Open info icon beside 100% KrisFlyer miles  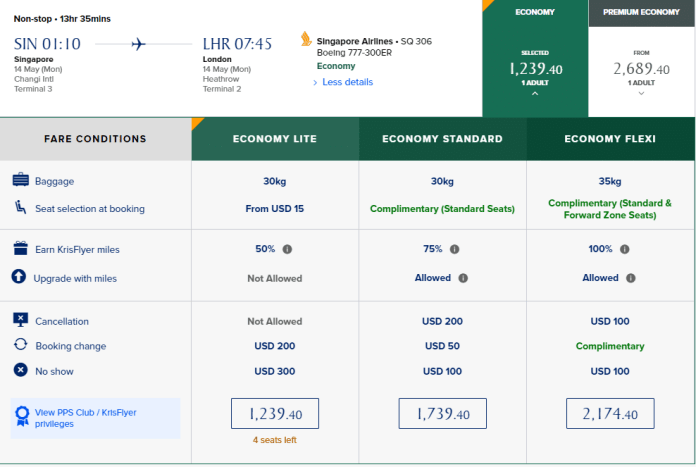(625, 249)
